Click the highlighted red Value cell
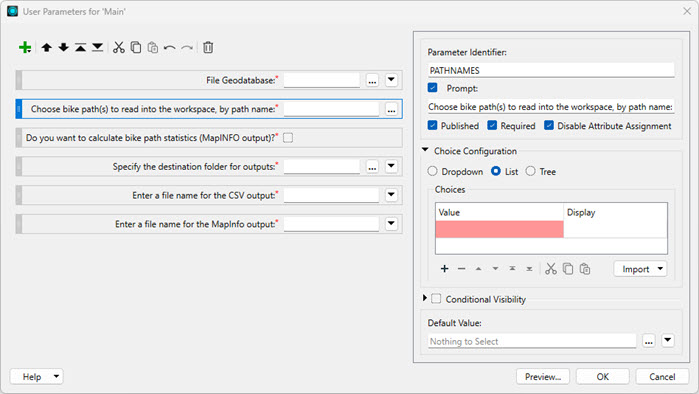The height and width of the screenshot is (394, 699). (500, 229)
